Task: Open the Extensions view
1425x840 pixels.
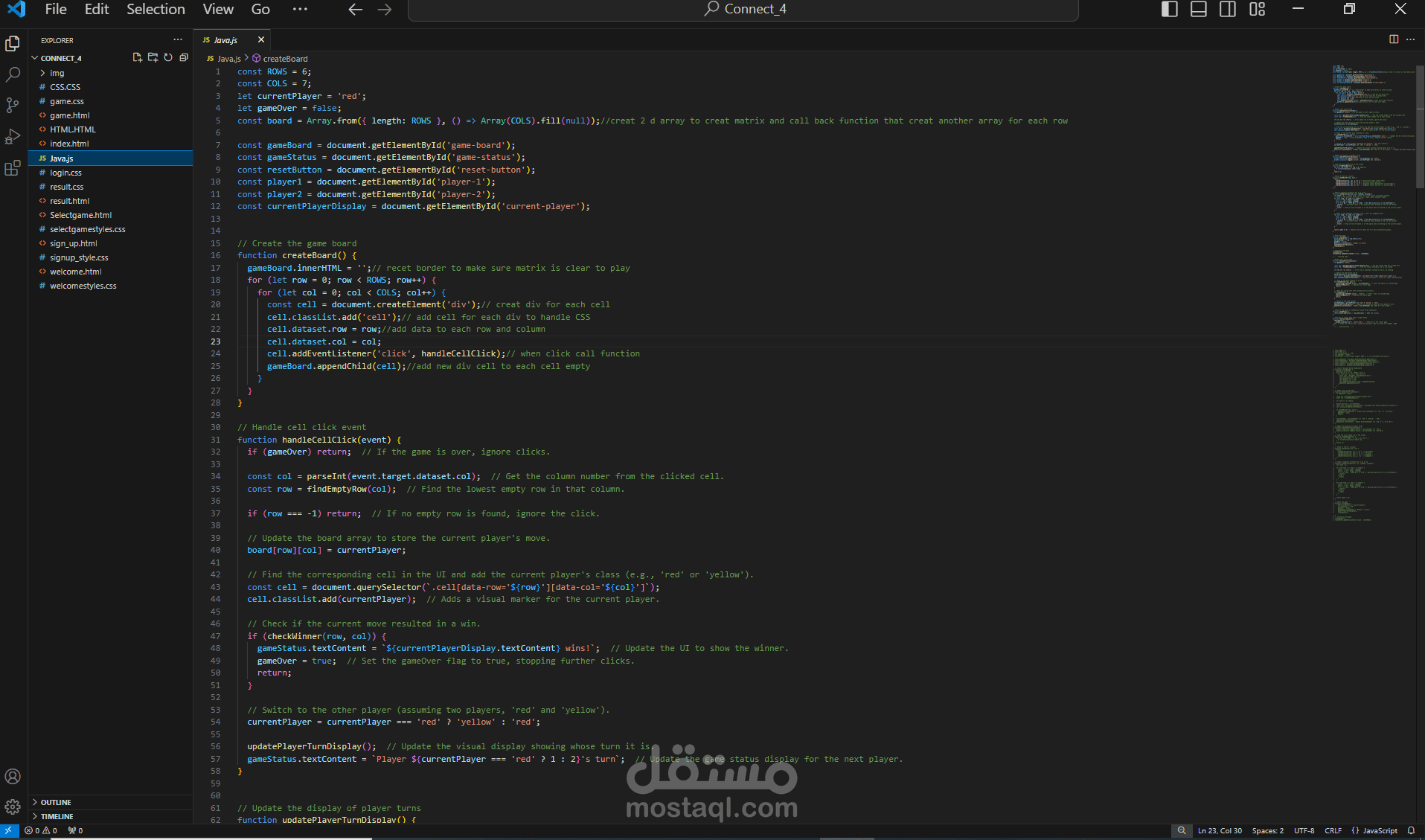Action: pyautogui.click(x=13, y=168)
